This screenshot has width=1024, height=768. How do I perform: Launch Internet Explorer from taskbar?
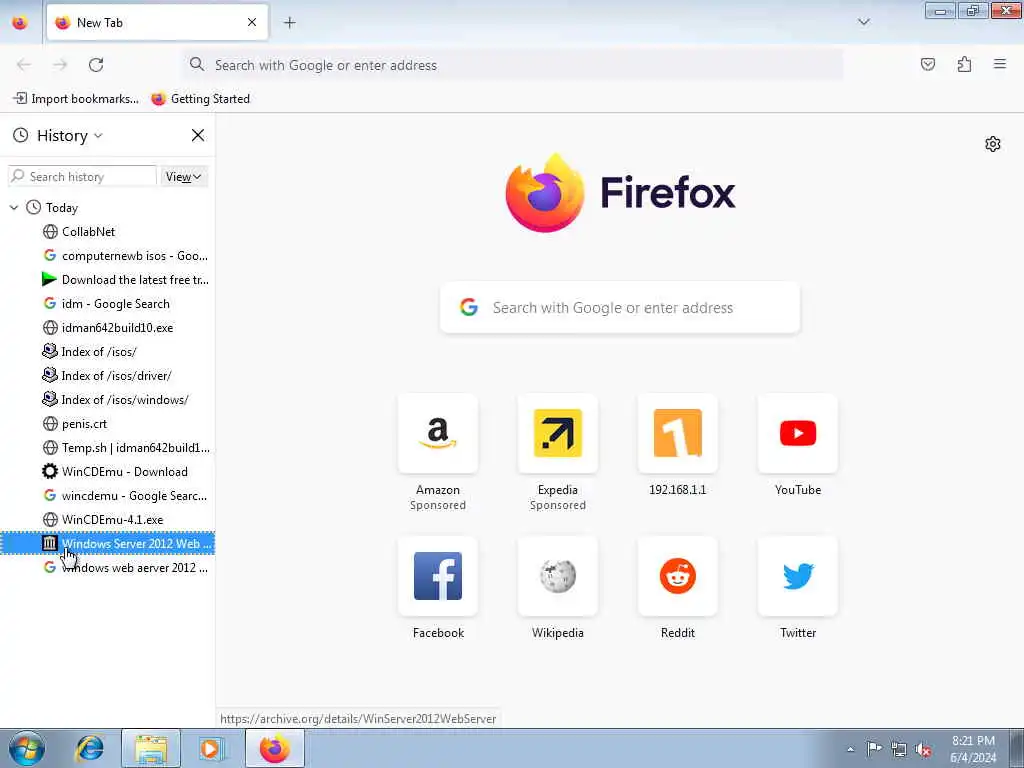[89, 748]
